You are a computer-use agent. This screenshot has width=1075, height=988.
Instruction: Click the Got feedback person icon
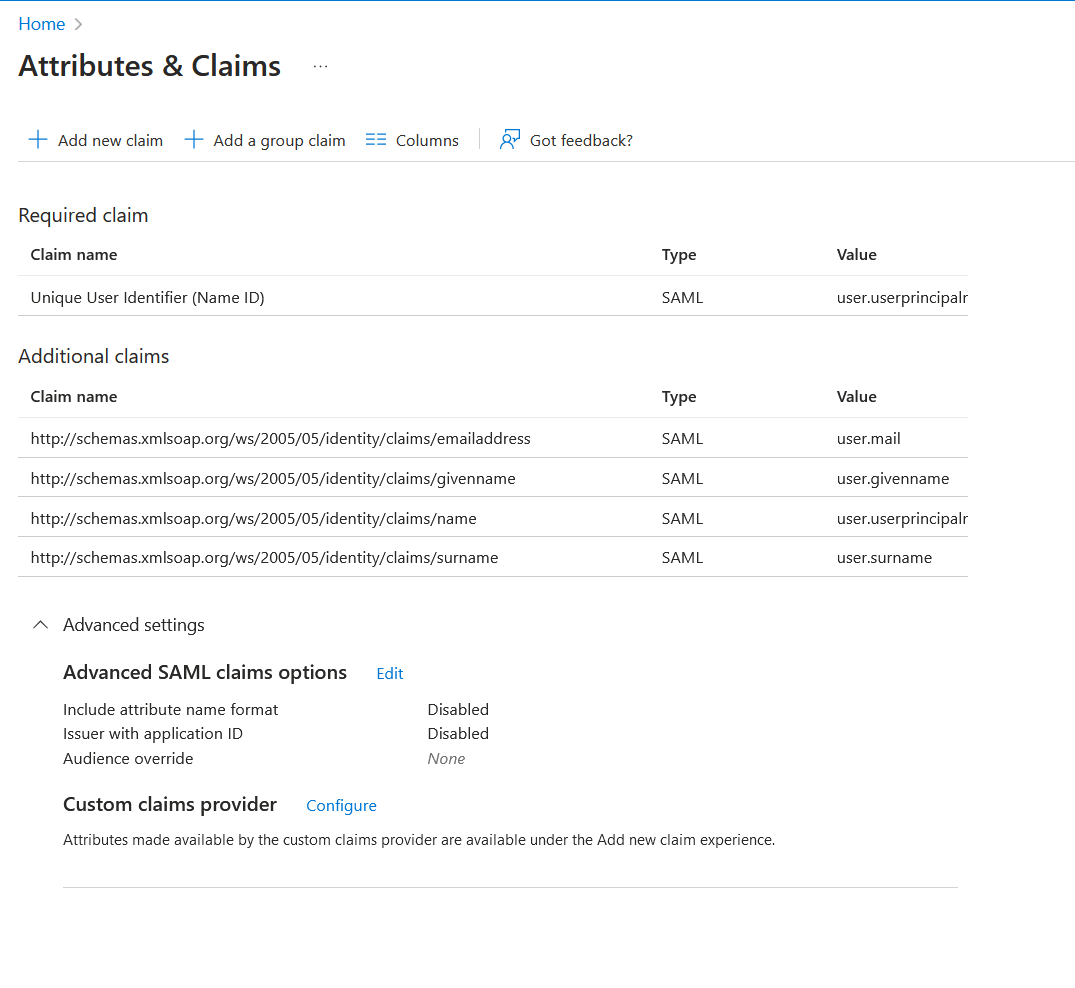click(x=510, y=140)
